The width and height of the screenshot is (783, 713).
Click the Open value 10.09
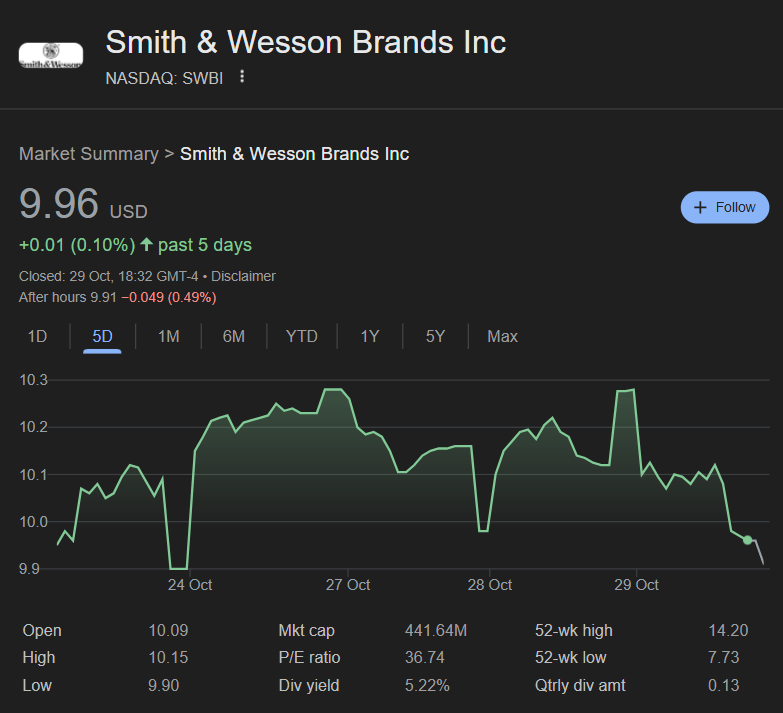click(168, 631)
